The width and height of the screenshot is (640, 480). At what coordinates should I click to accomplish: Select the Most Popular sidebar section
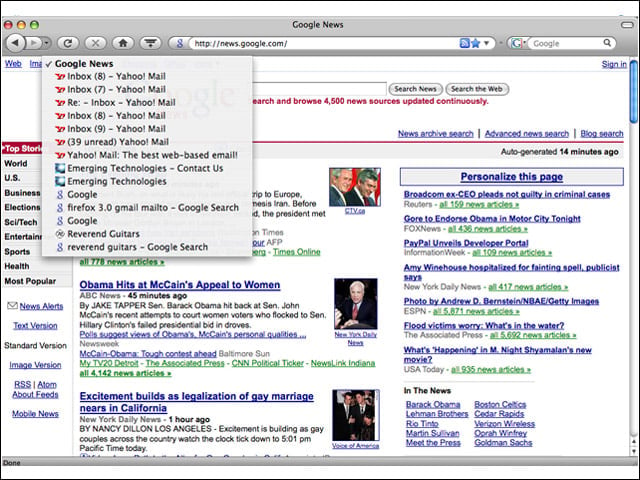(x=30, y=281)
